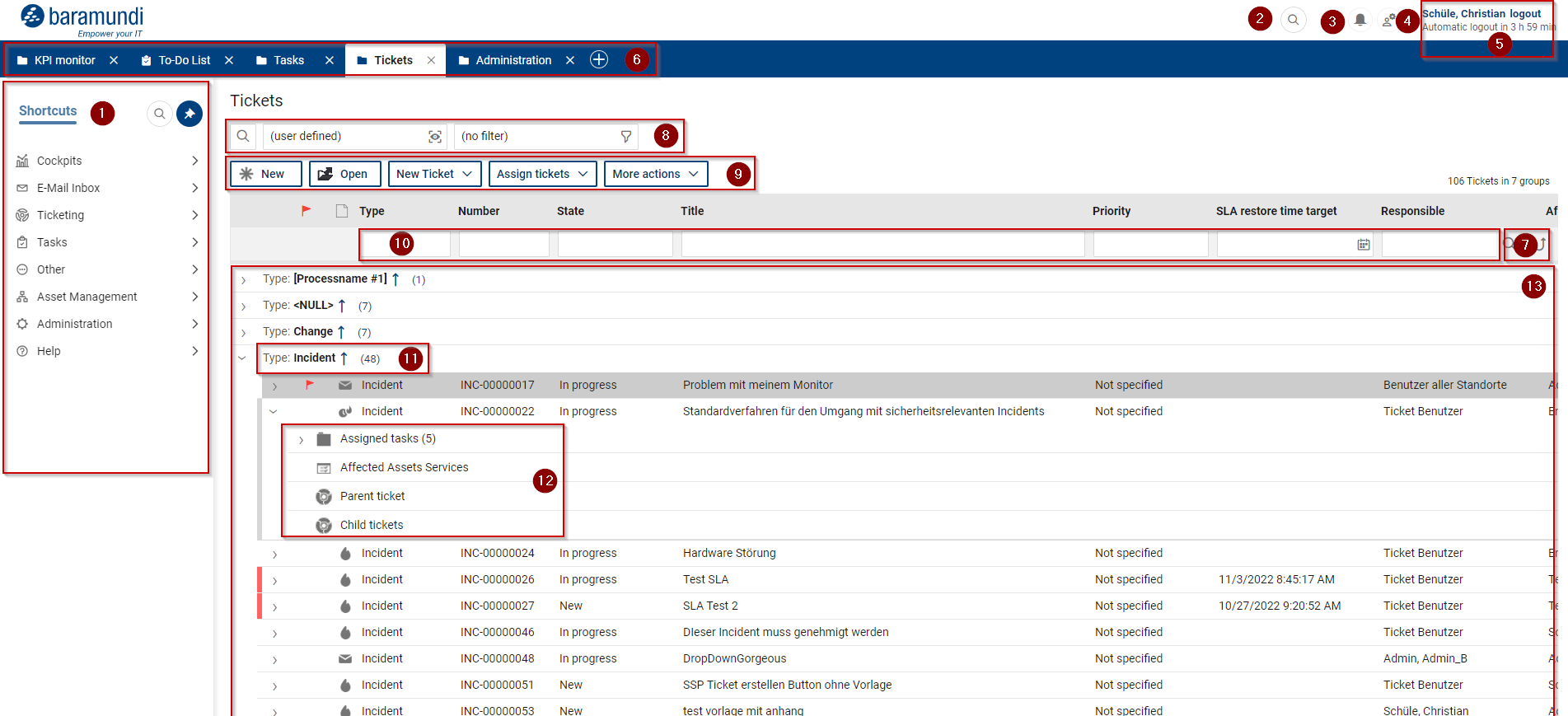Expand the Type NULL group
Screen dimensions: 1568x716
243,307
